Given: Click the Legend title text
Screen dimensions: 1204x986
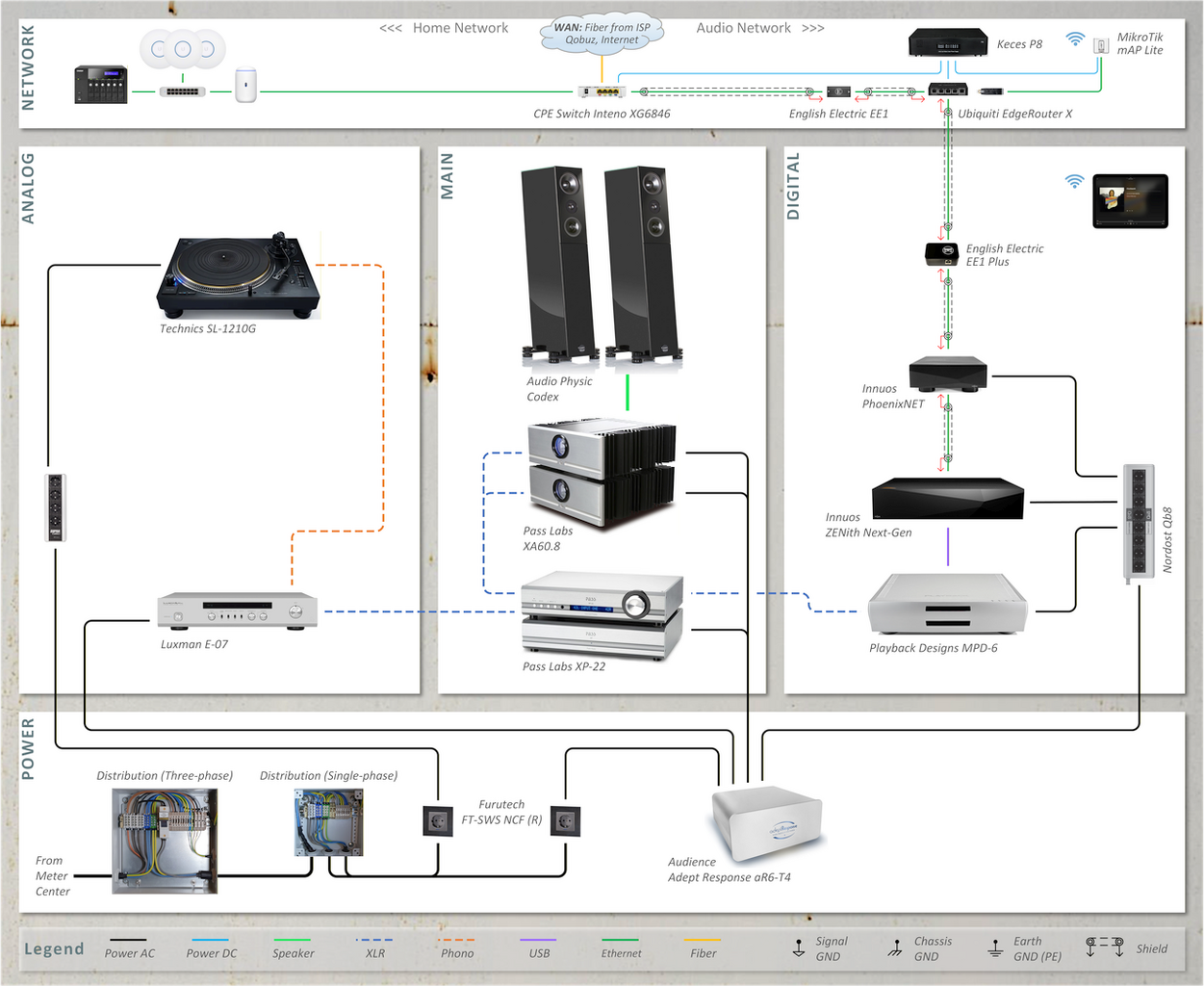Looking at the screenshot, I should (x=54, y=948).
